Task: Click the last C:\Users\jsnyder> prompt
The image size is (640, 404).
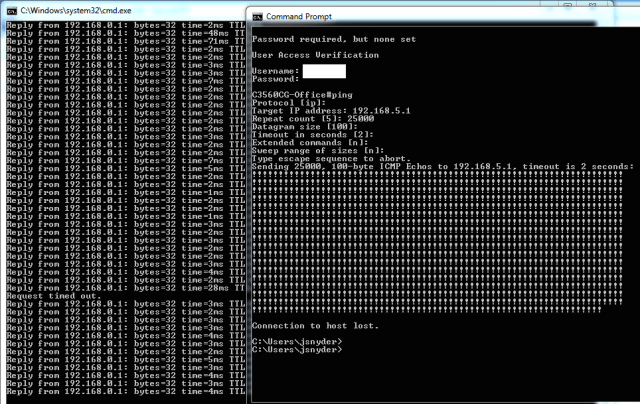Action: tap(297, 351)
